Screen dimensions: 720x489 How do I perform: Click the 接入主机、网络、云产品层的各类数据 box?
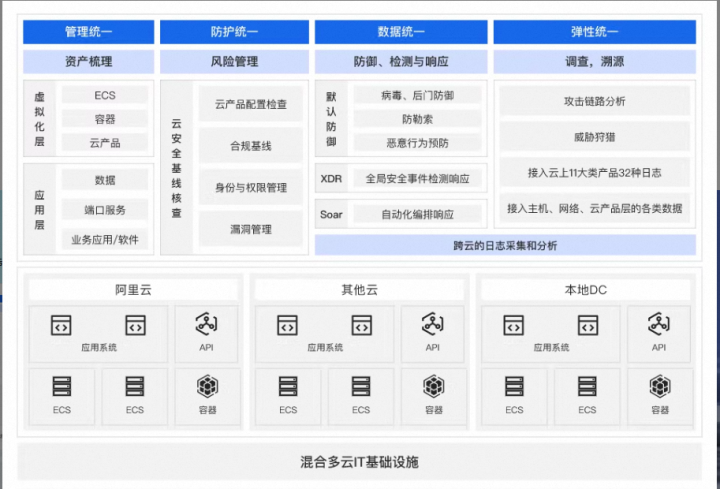(595, 208)
